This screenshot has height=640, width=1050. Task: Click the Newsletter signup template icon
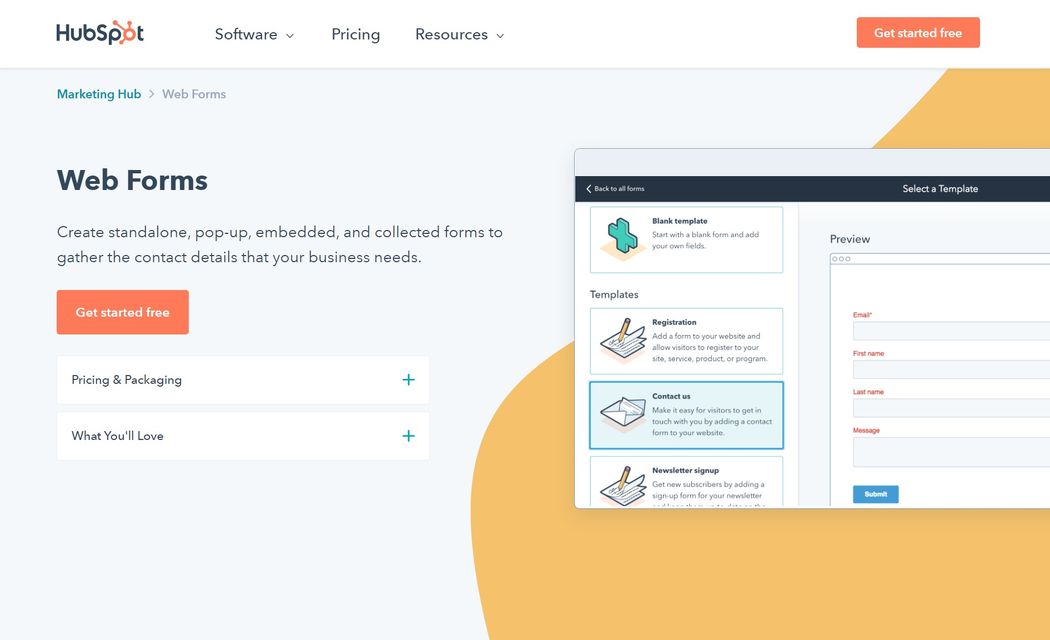(x=621, y=484)
